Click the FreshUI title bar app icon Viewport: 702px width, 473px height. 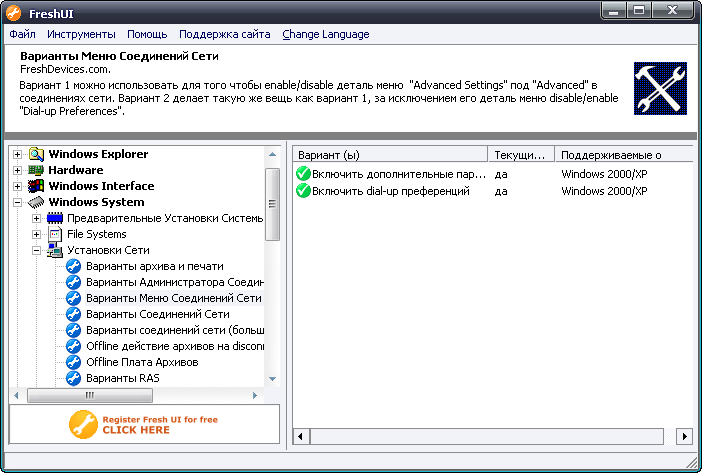[13, 13]
